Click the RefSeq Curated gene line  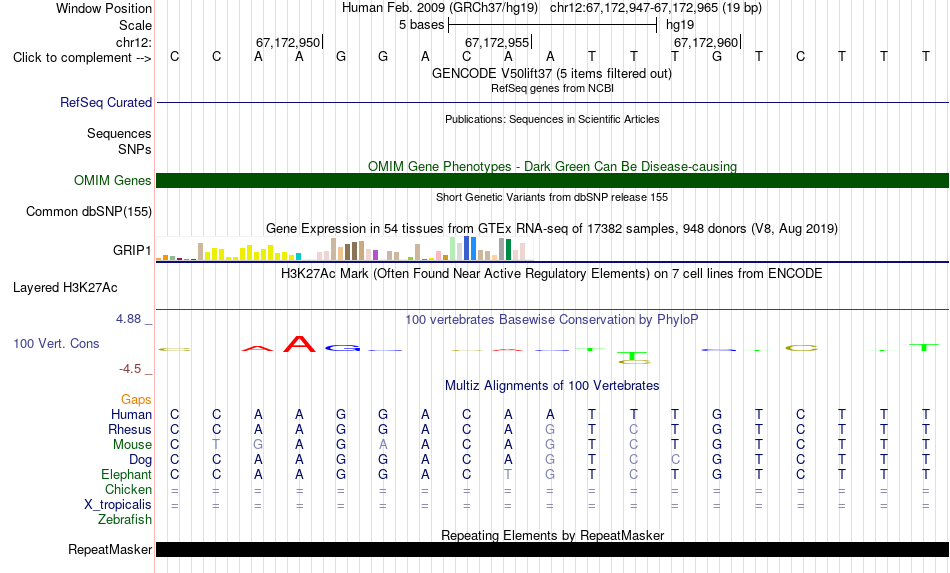pos(552,102)
